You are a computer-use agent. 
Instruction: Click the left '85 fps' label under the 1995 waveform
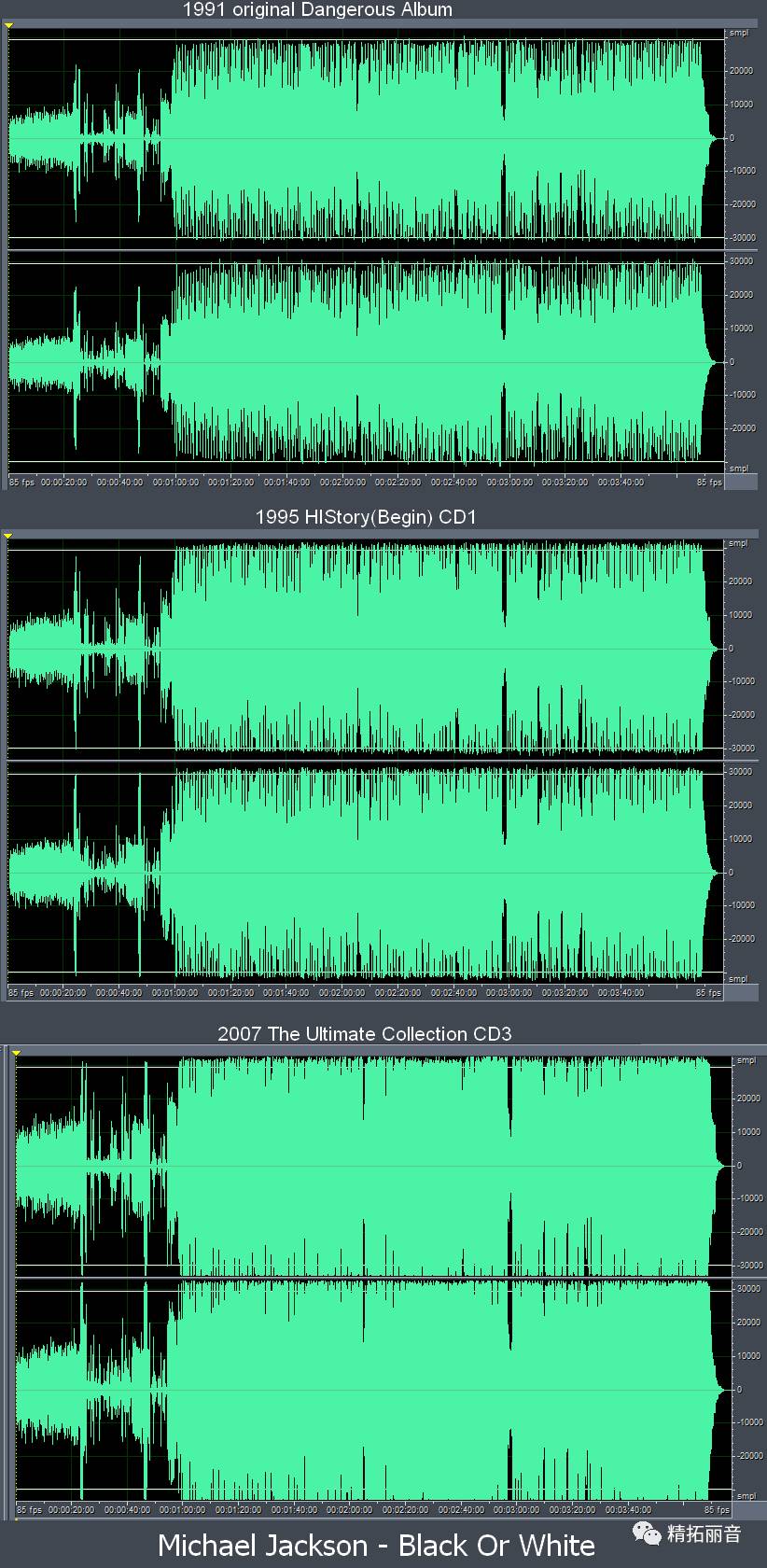(x=21, y=993)
